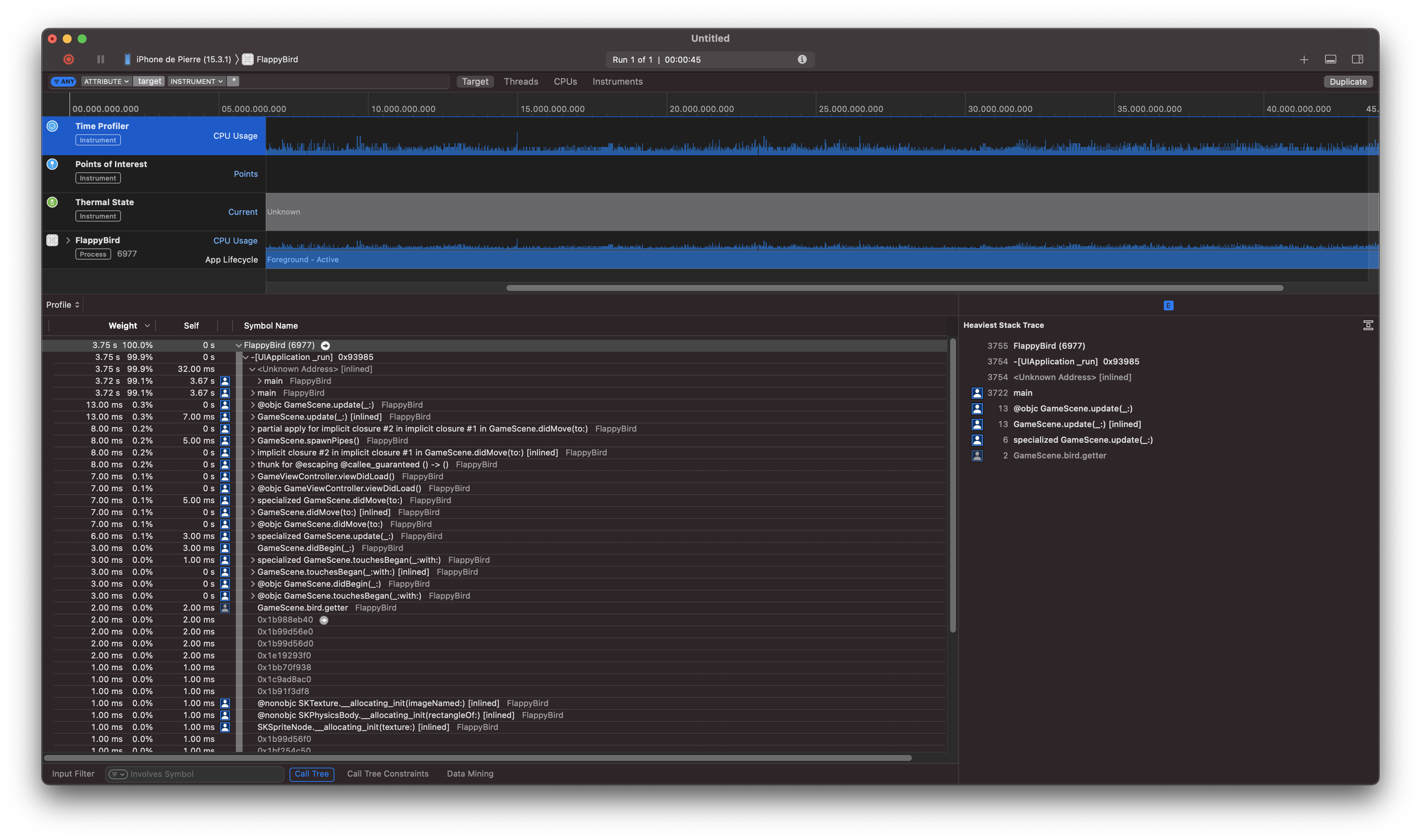Switch to the CPUs tab

click(565, 82)
